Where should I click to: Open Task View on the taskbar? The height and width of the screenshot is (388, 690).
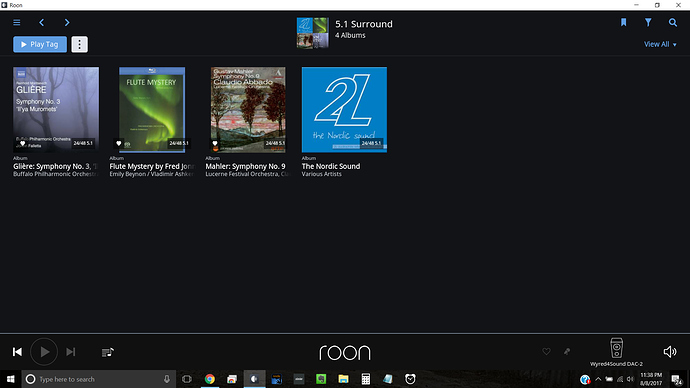[187, 379]
